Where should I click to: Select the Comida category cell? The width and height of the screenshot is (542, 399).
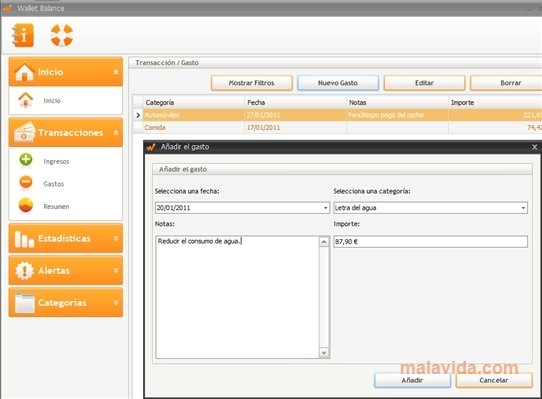pos(194,128)
